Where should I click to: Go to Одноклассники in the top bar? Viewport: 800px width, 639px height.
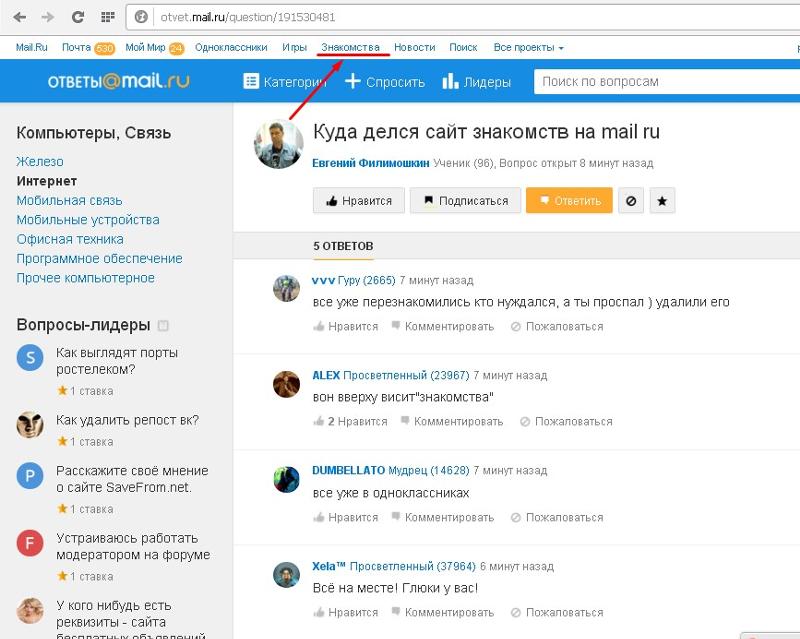[231, 47]
